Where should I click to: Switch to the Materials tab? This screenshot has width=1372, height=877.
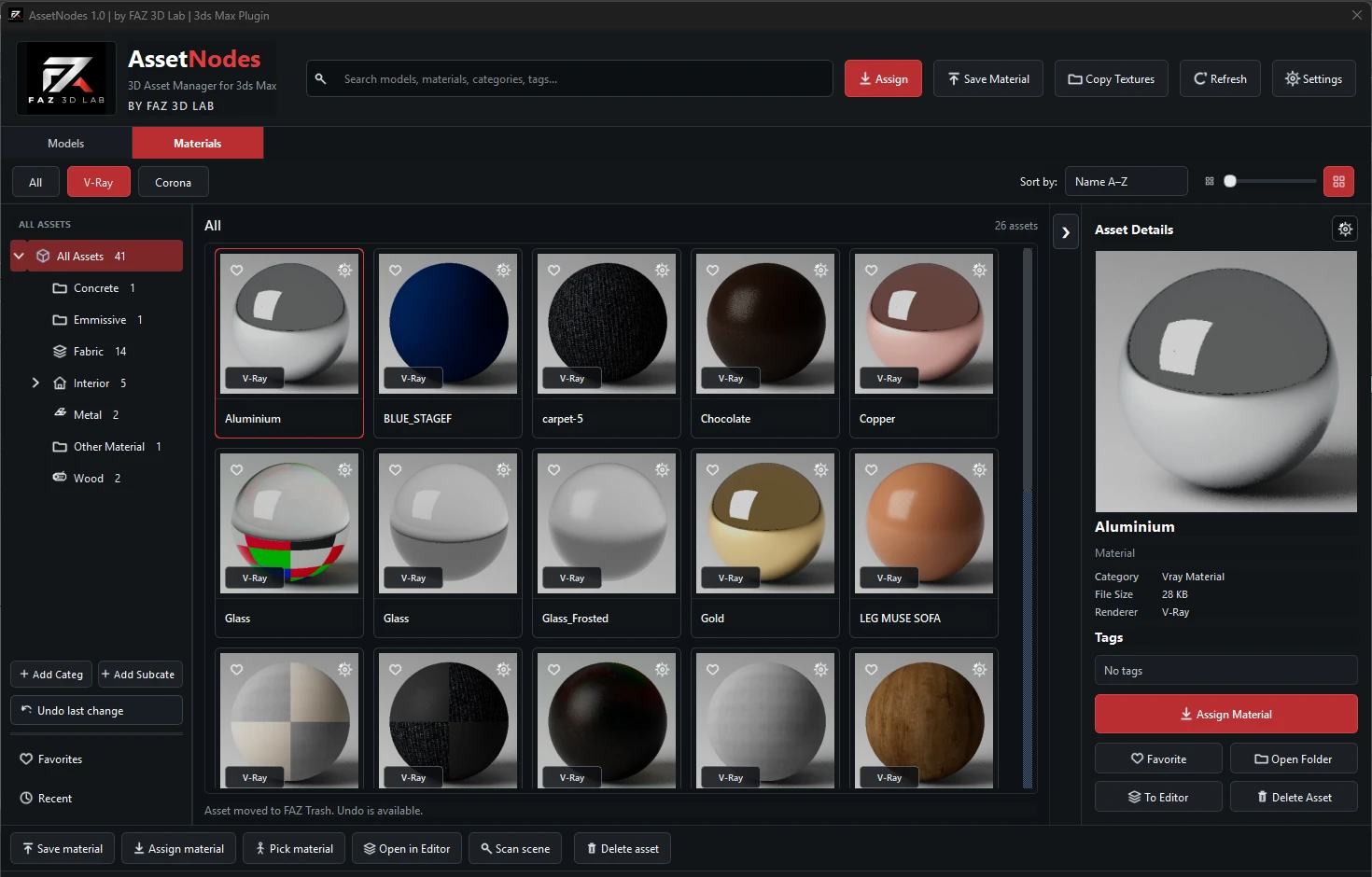point(198,143)
